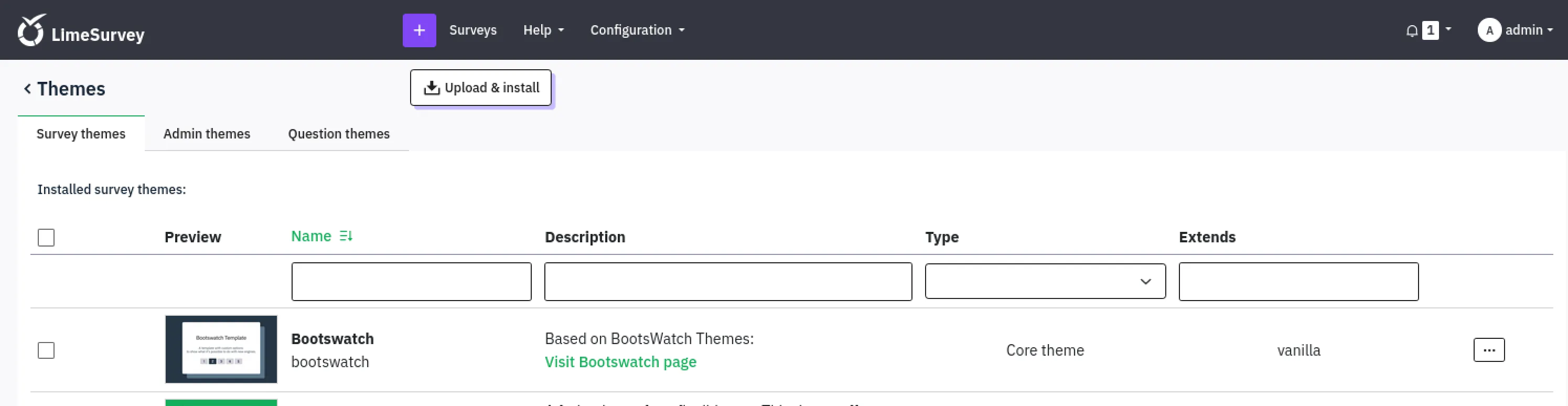Viewport: 1568px width, 406px height.
Task: Click the Name filter input field
Action: point(412,282)
